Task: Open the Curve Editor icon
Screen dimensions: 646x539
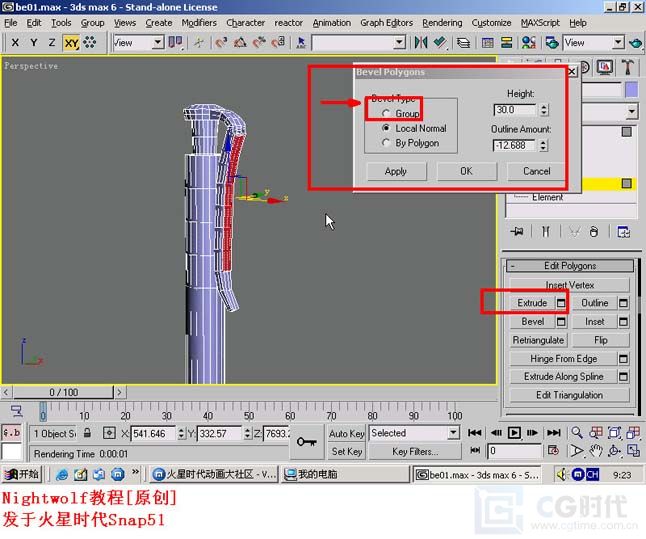Action: click(x=487, y=42)
